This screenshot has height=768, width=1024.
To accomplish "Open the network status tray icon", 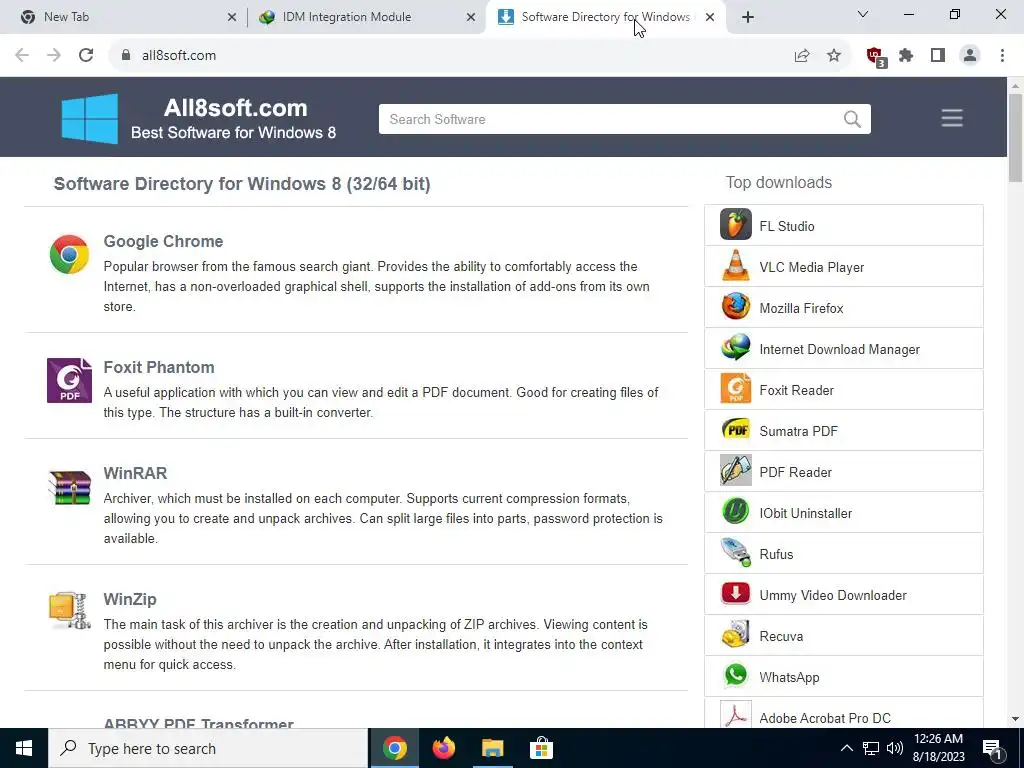I will click(871, 748).
